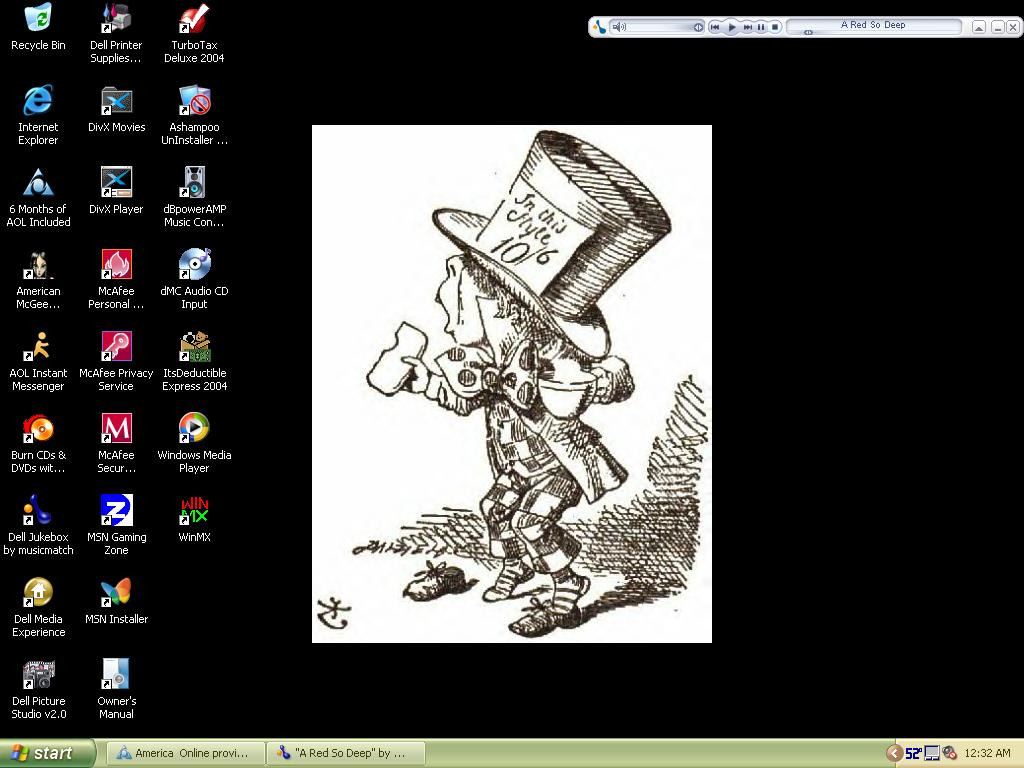Expand the mini player with the up arrow
The image size is (1024, 768).
tap(979, 27)
